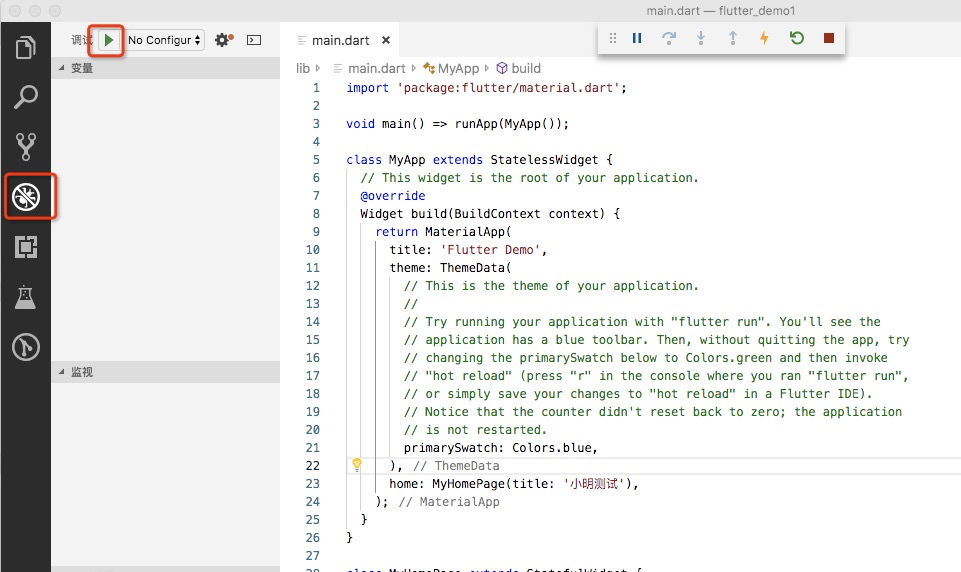Restart debugging with the green circular arrow
961x572 pixels.
point(797,38)
